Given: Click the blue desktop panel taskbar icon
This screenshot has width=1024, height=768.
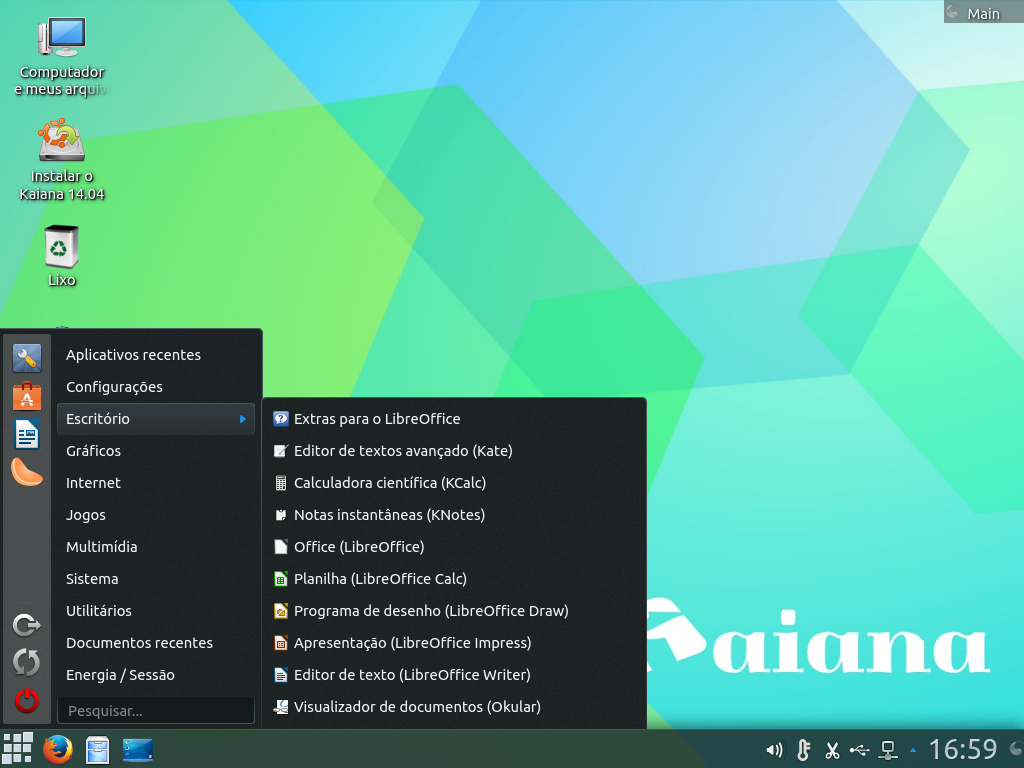Looking at the screenshot, I should click(138, 750).
